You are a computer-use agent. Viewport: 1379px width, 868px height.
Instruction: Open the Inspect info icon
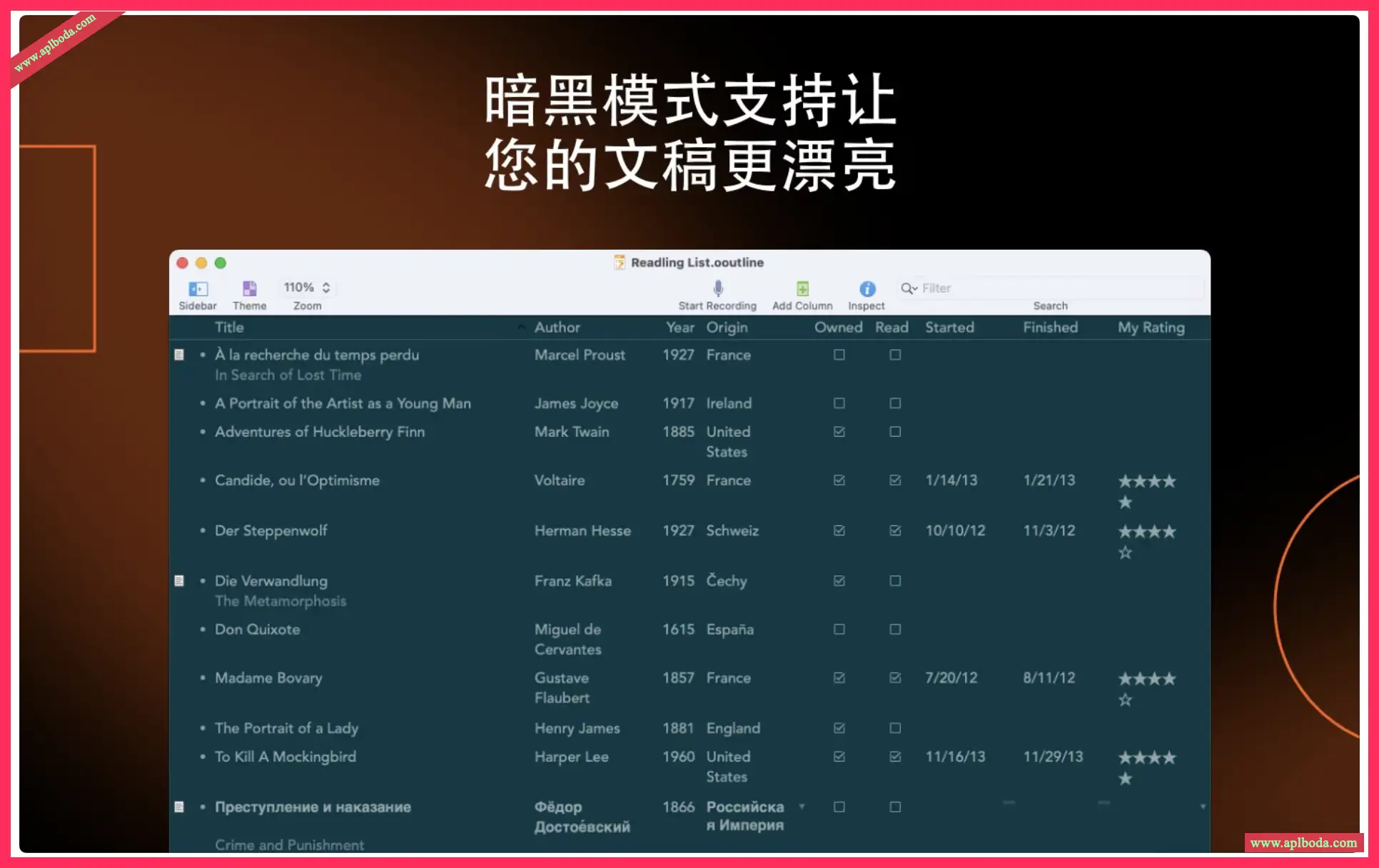pos(867,288)
